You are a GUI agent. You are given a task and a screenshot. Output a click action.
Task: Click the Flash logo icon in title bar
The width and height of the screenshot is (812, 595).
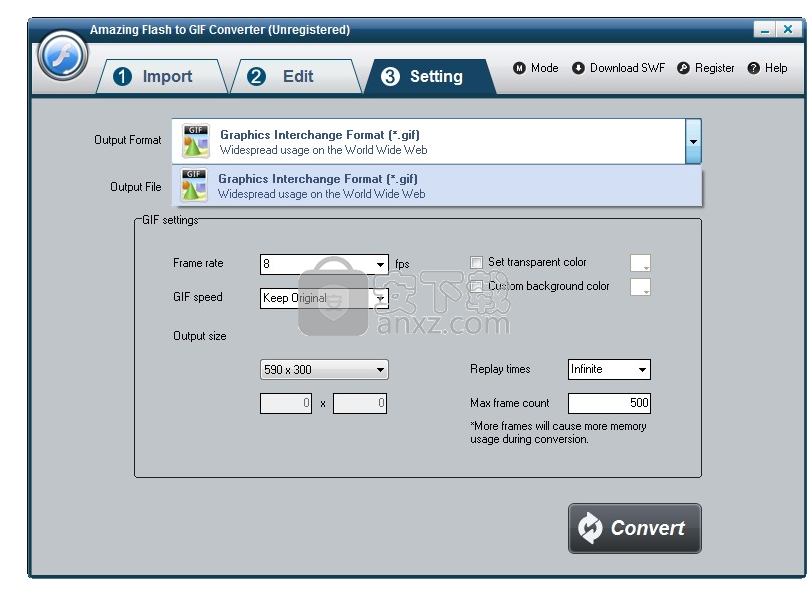(63, 55)
